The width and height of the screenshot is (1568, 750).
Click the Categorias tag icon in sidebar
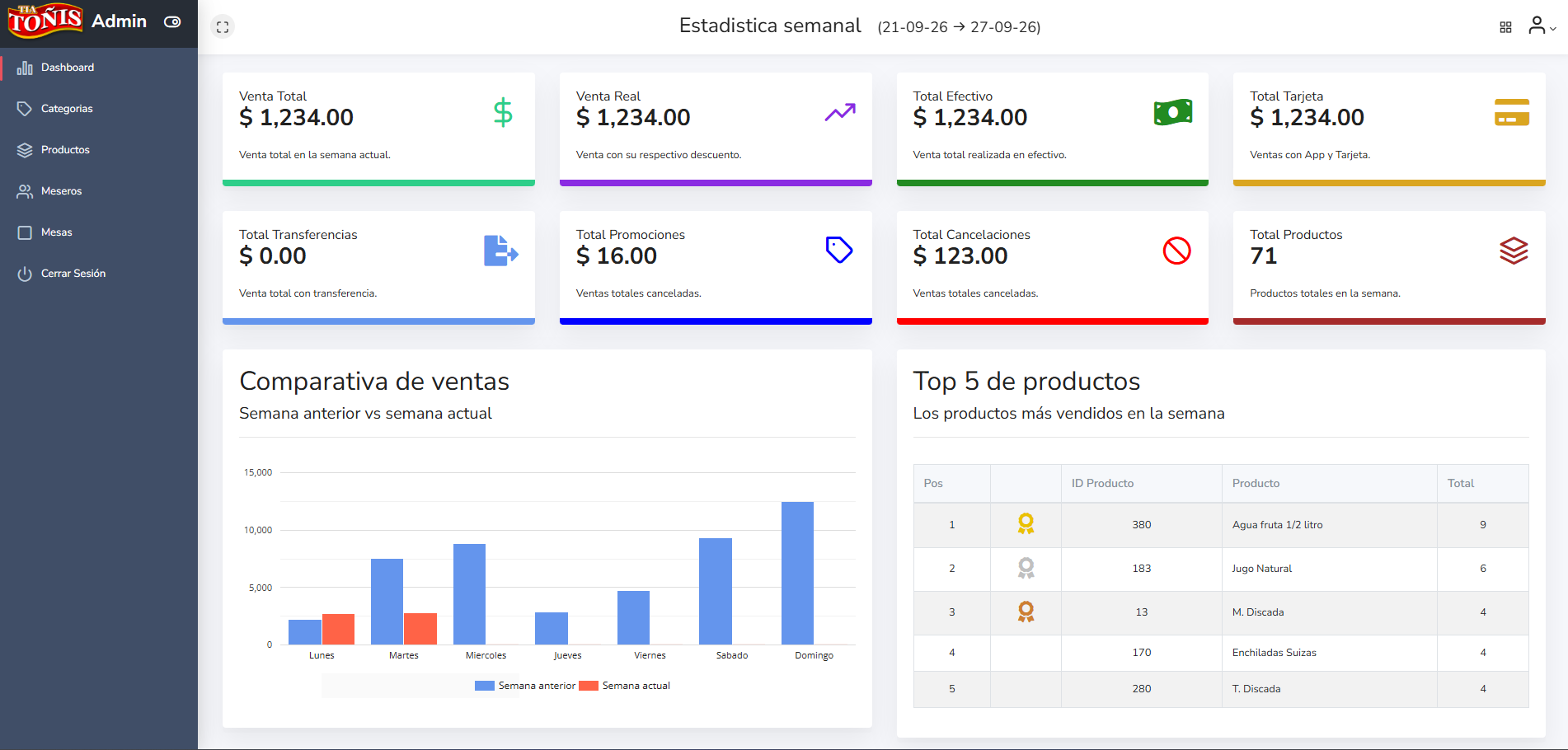pos(25,109)
